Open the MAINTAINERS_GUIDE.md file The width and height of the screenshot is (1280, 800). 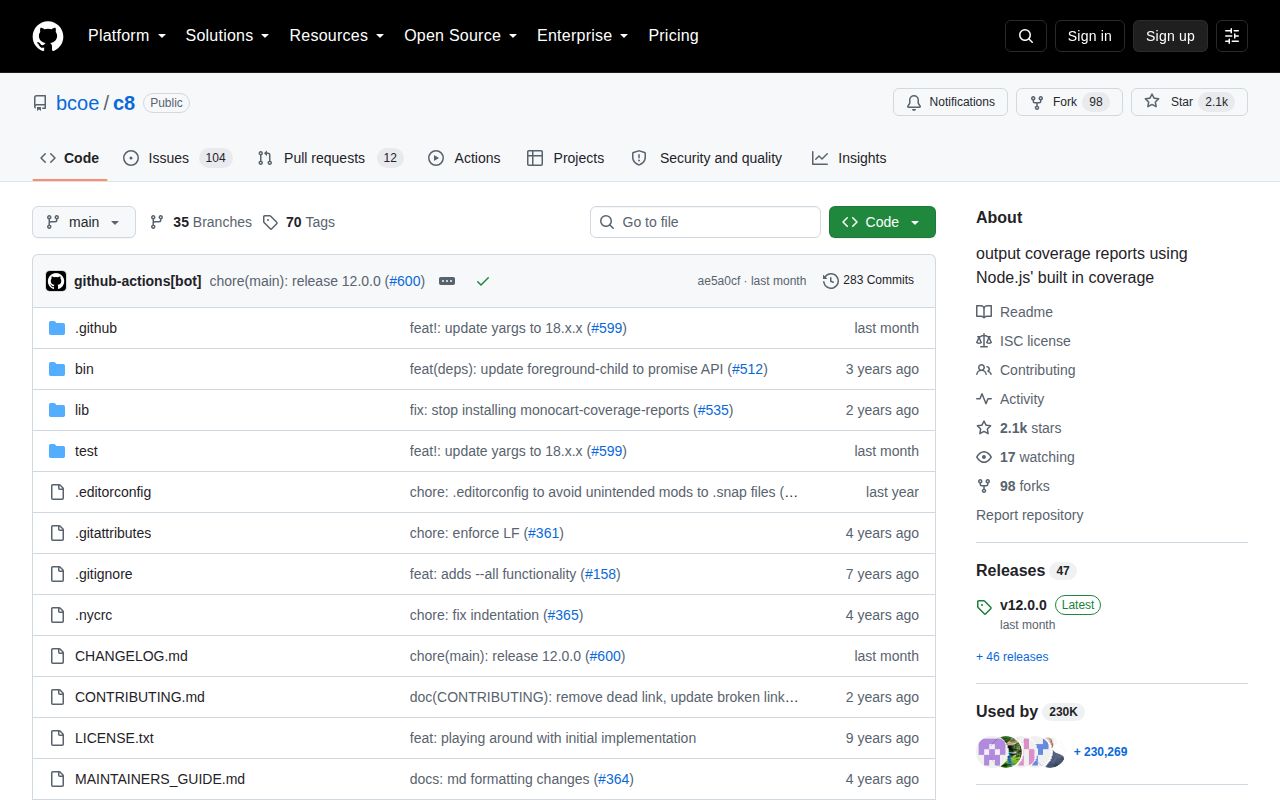tap(160, 779)
